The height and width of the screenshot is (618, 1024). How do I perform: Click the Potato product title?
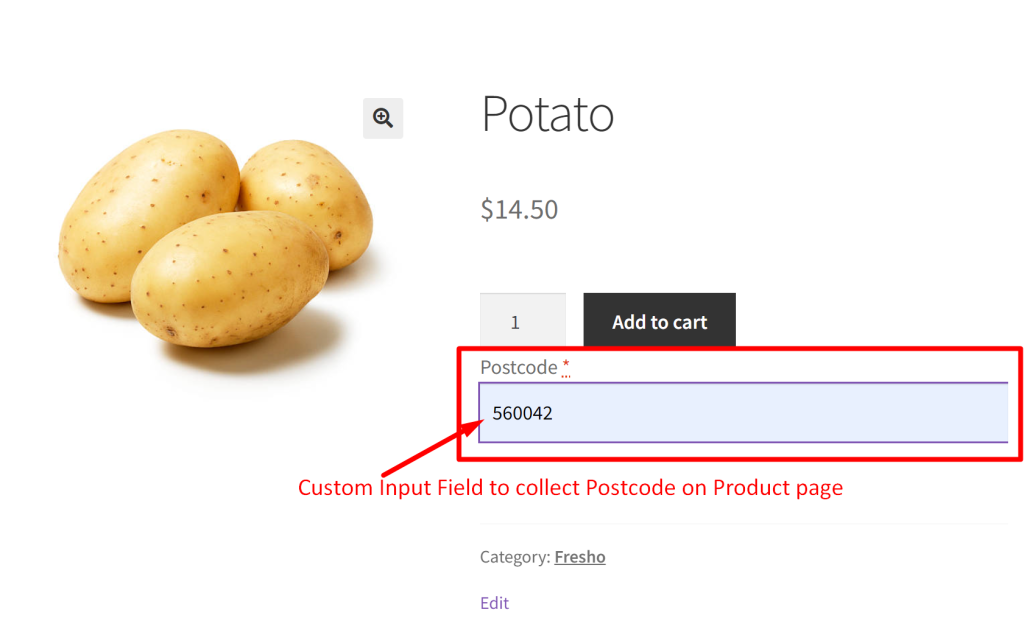pos(547,114)
